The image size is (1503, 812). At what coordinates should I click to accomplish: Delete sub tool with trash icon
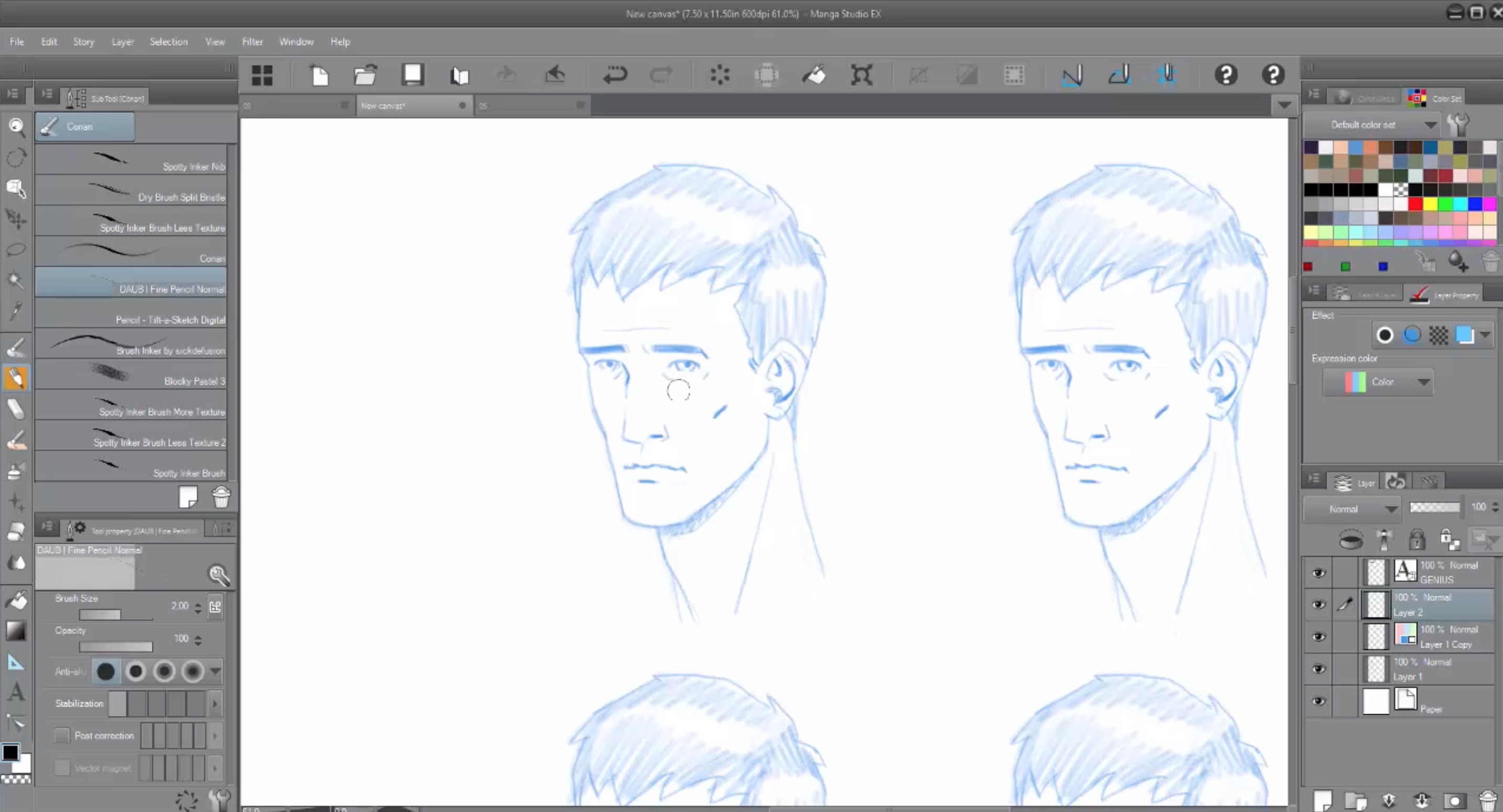pos(221,497)
